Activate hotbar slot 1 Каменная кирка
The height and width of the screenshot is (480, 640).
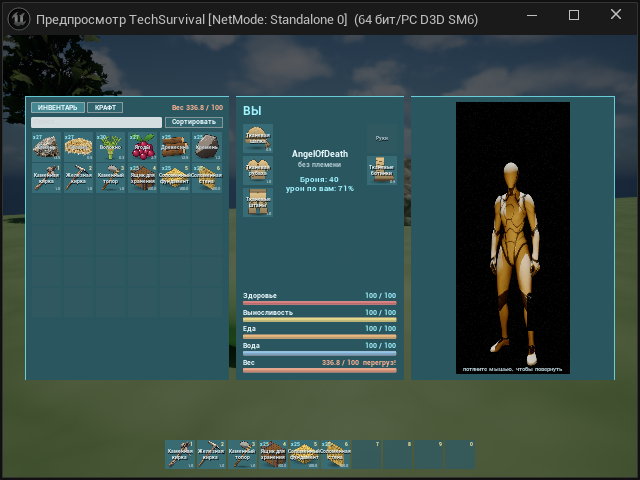click(180, 454)
